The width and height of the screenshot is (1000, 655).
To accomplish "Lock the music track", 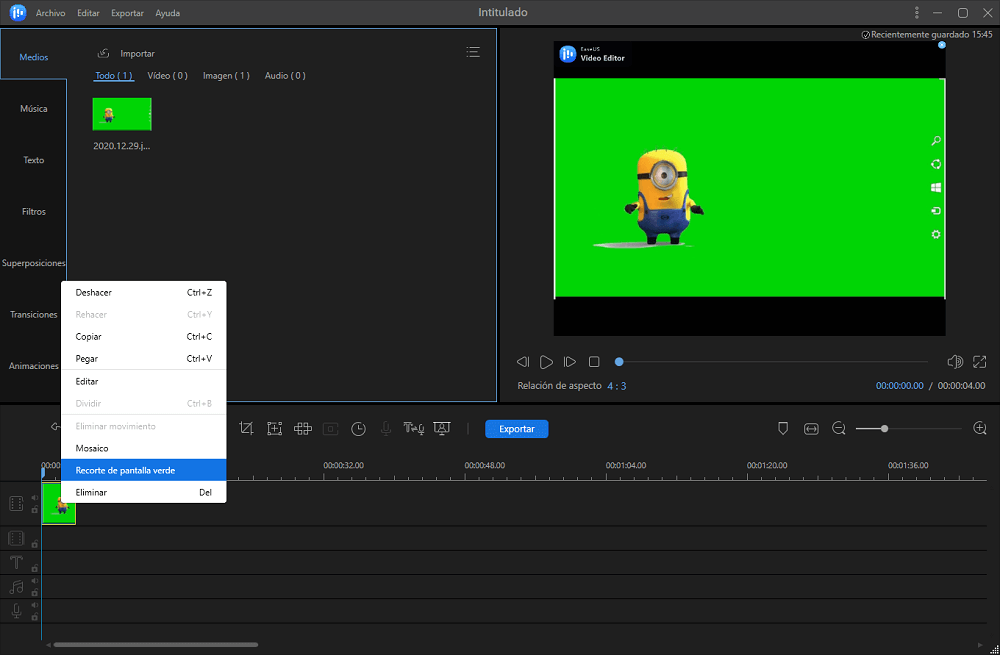I will [35, 592].
